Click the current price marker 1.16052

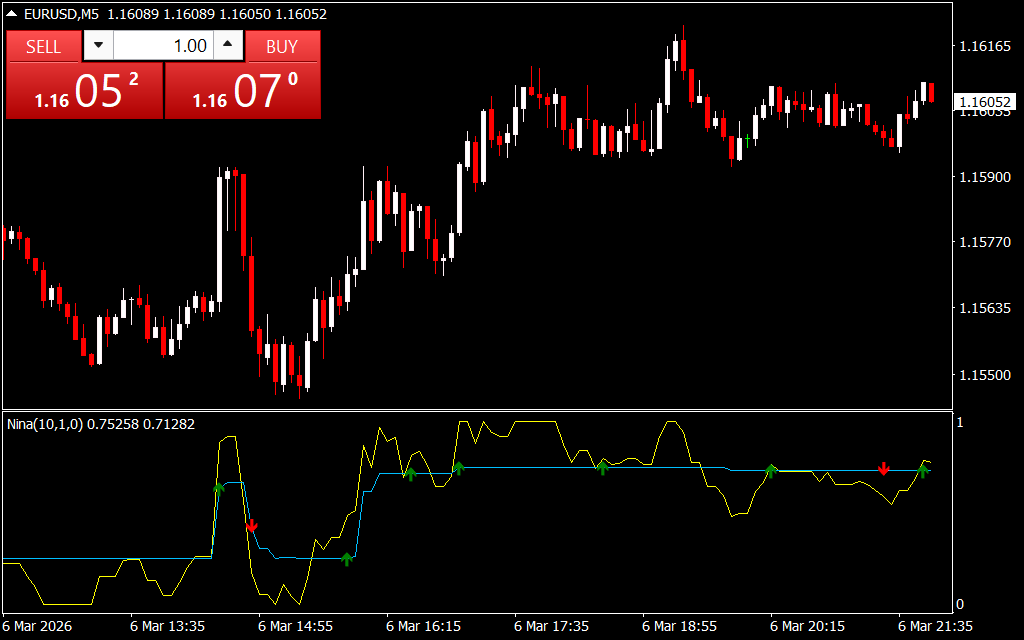click(984, 102)
